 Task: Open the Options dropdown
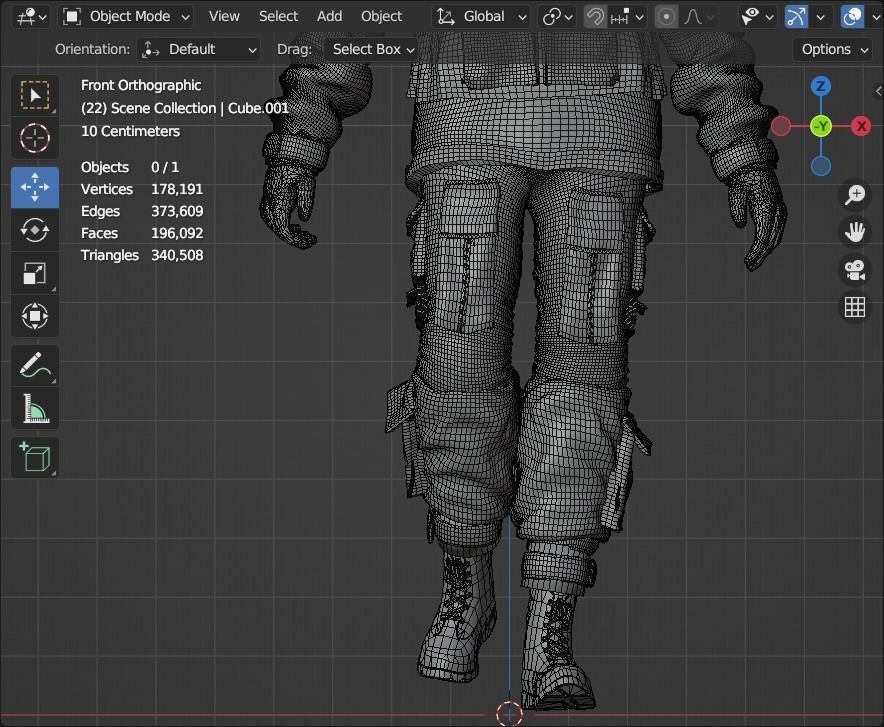coord(833,50)
